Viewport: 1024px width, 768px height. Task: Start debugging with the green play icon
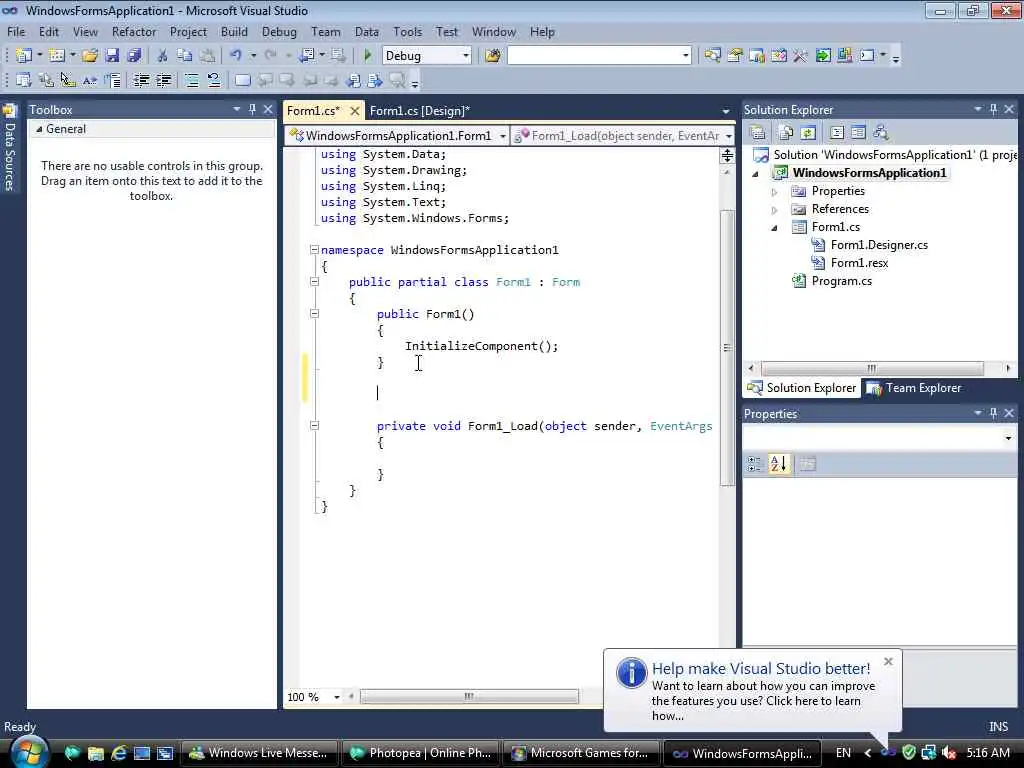point(367,56)
